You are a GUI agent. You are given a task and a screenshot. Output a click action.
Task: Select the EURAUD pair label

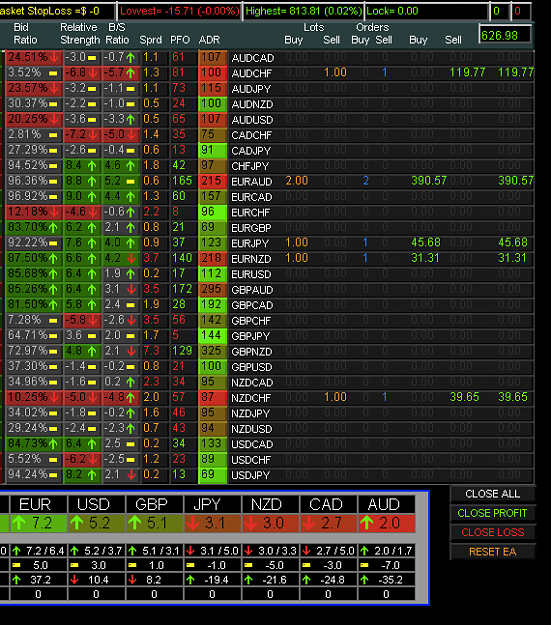[252, 182]
